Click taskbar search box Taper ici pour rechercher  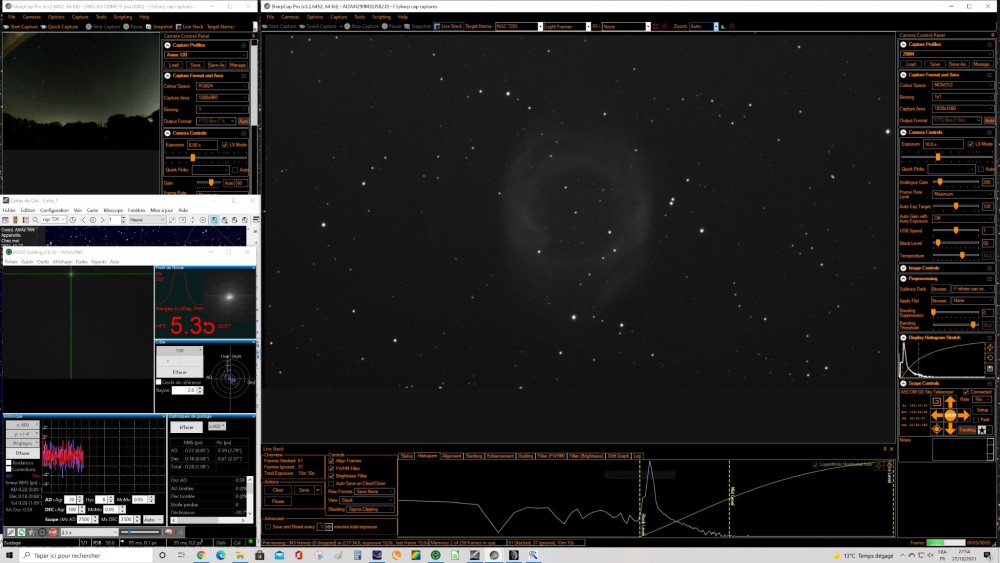tap(85, 555)
